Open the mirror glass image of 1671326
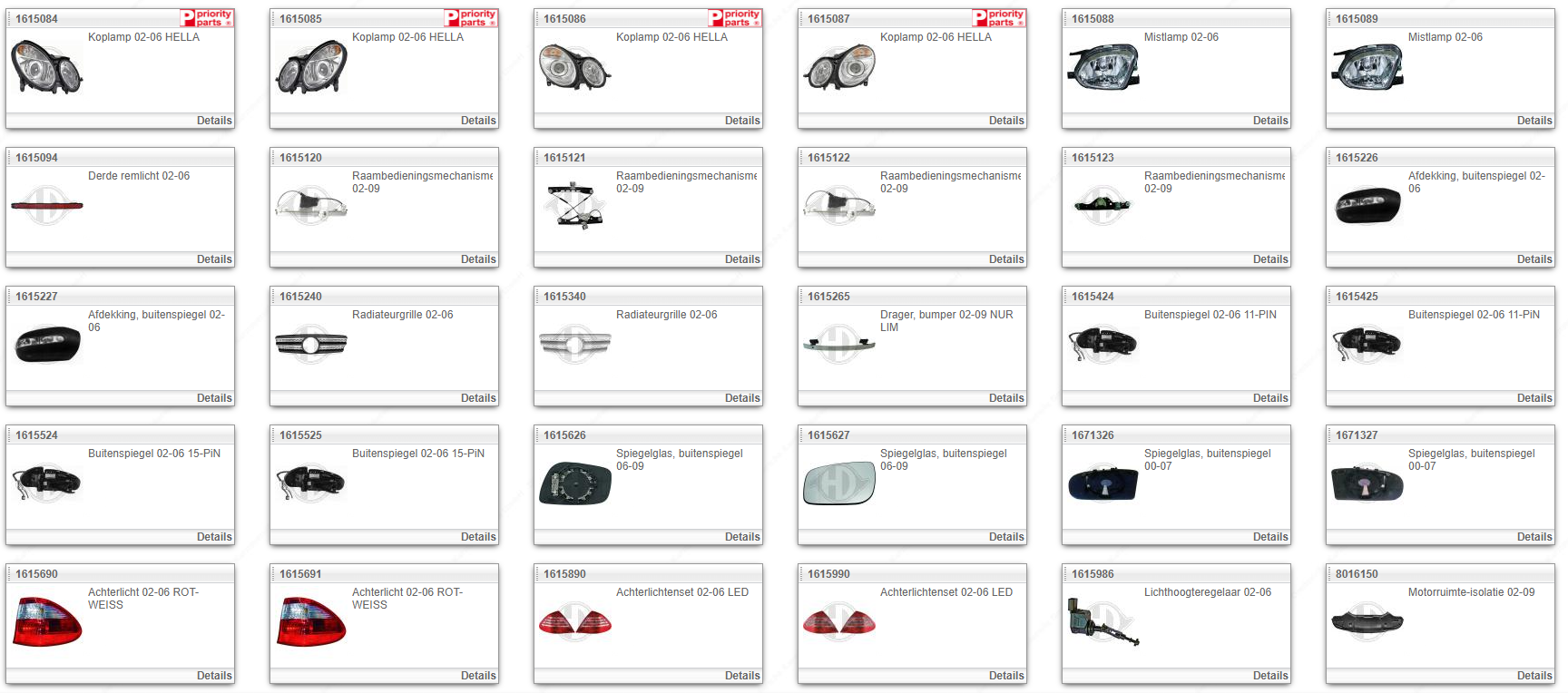The height and width of the screenshot is (693, 1568). [x=1102, y=484]
